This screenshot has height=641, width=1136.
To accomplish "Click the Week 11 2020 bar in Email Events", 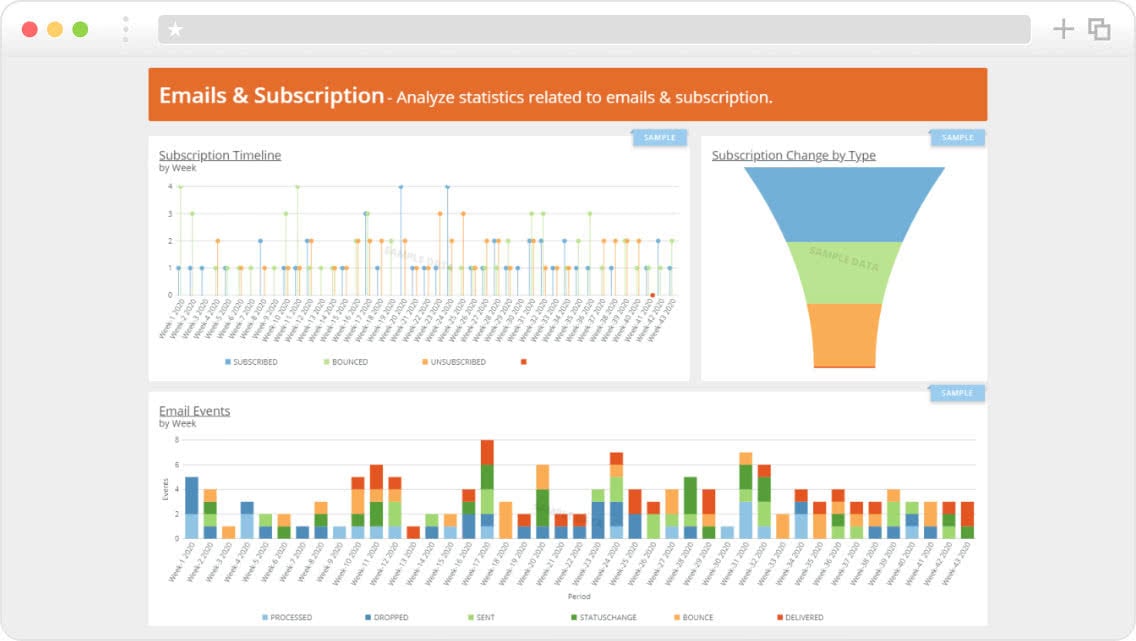I will [376, 501].
